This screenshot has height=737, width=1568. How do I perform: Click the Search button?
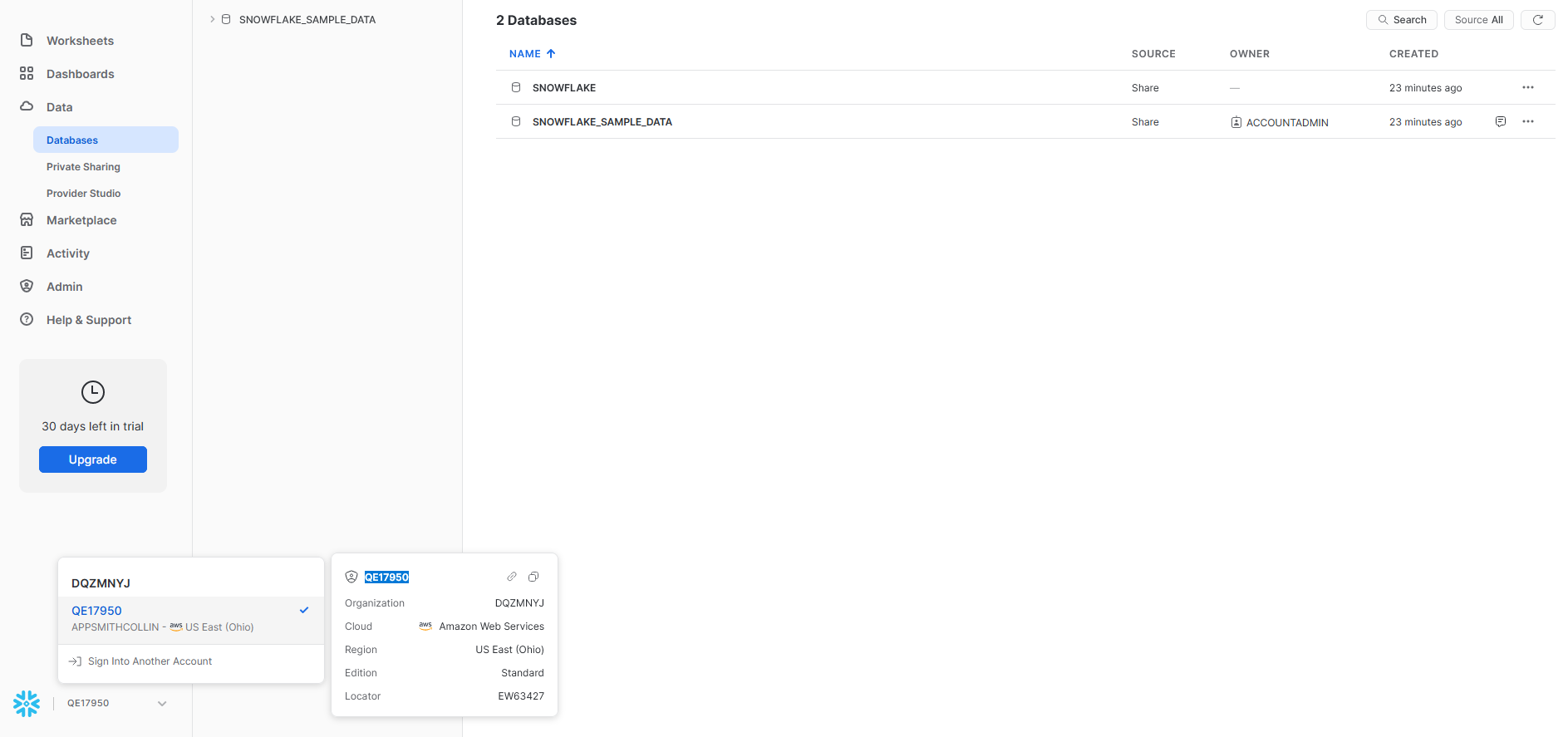point(1402,20)
